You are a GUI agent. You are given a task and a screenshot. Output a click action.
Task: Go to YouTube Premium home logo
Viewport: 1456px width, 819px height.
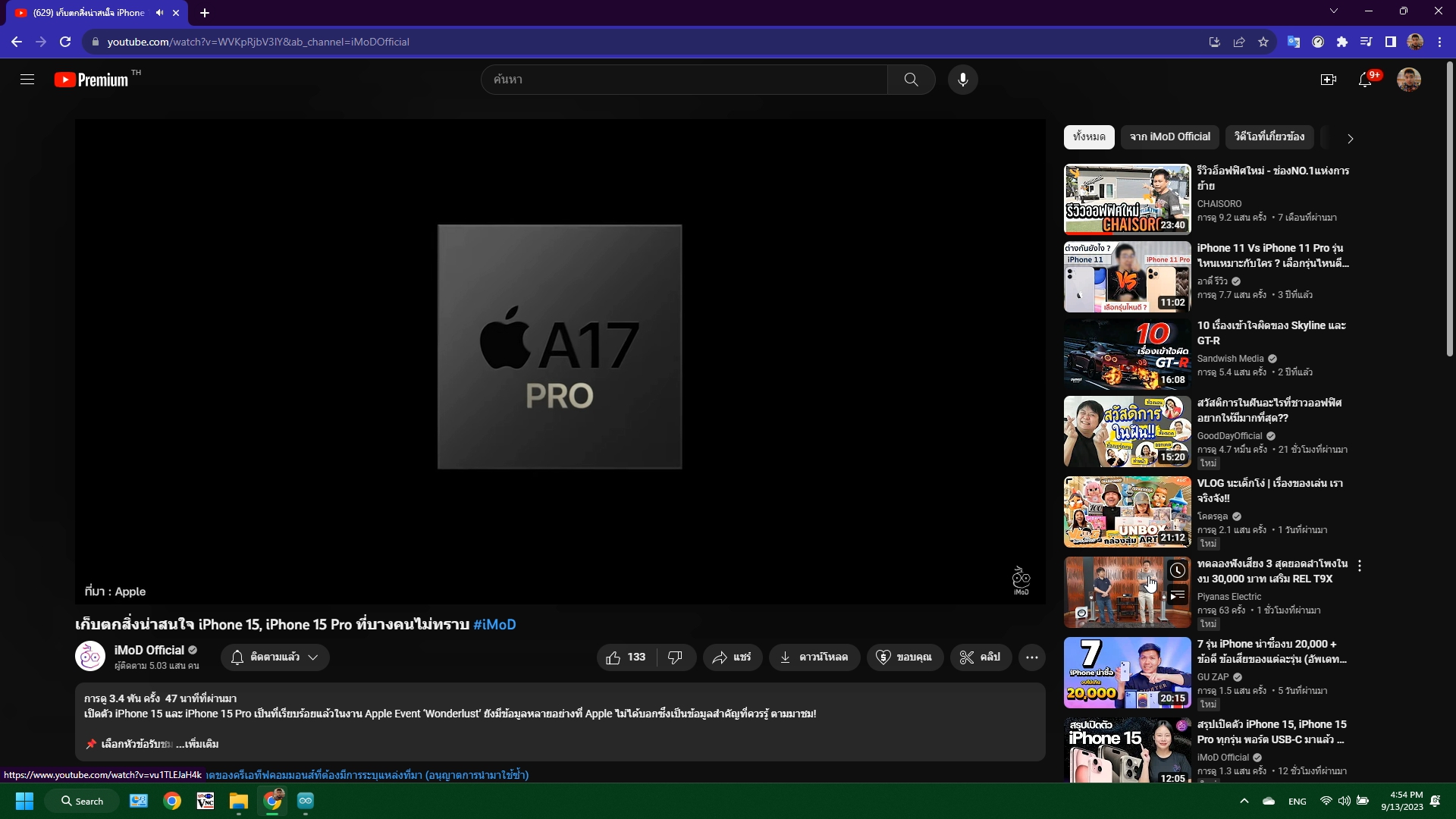point(92,80)
